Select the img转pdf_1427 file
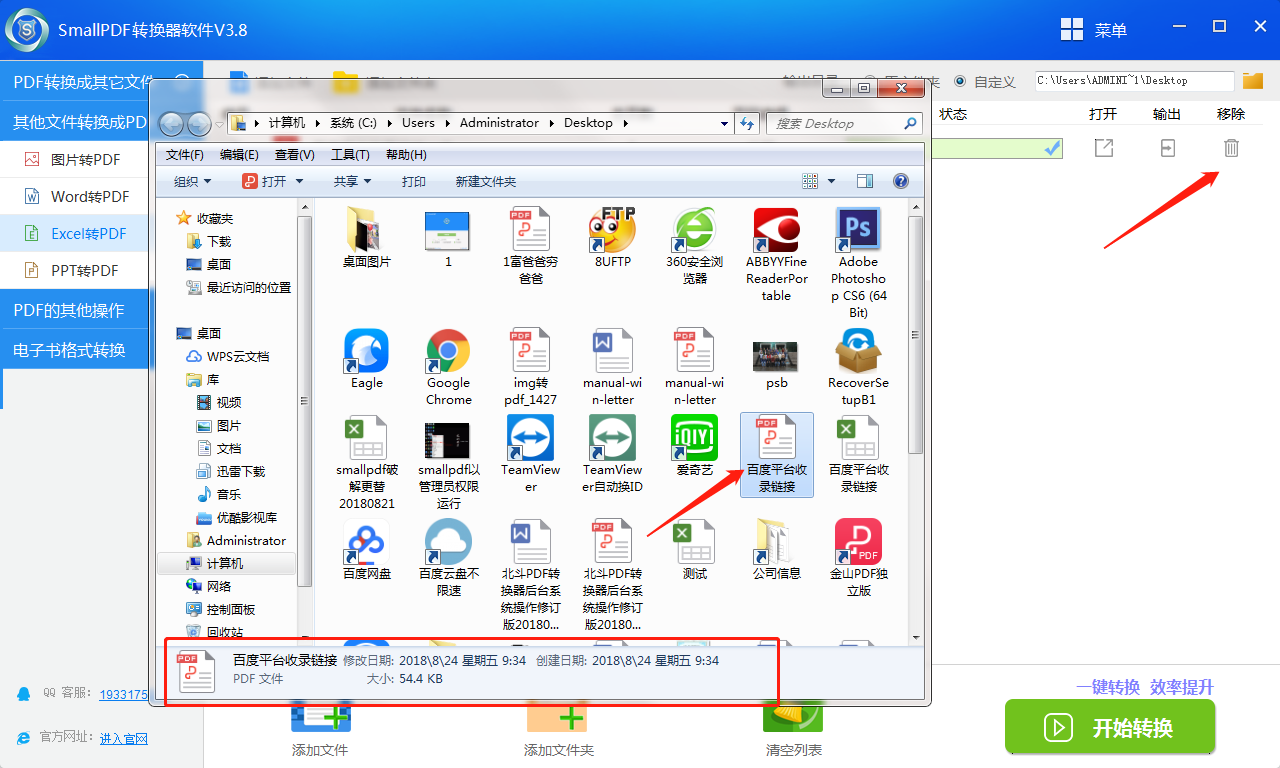Image resolution: width=1280 pixels, height=768 pixels. coord(531,351)
